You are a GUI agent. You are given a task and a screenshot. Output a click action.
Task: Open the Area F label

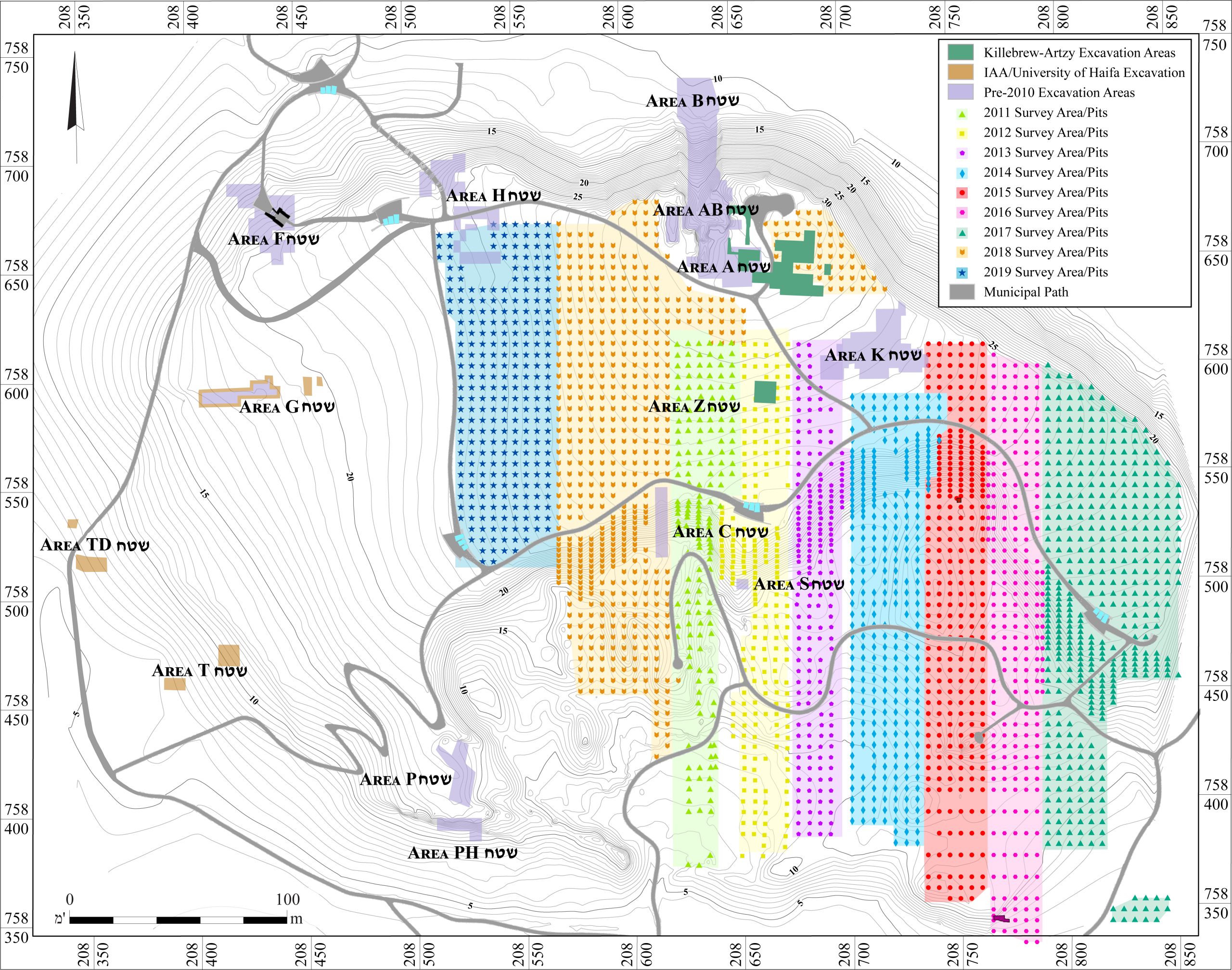tap(274, 239)
